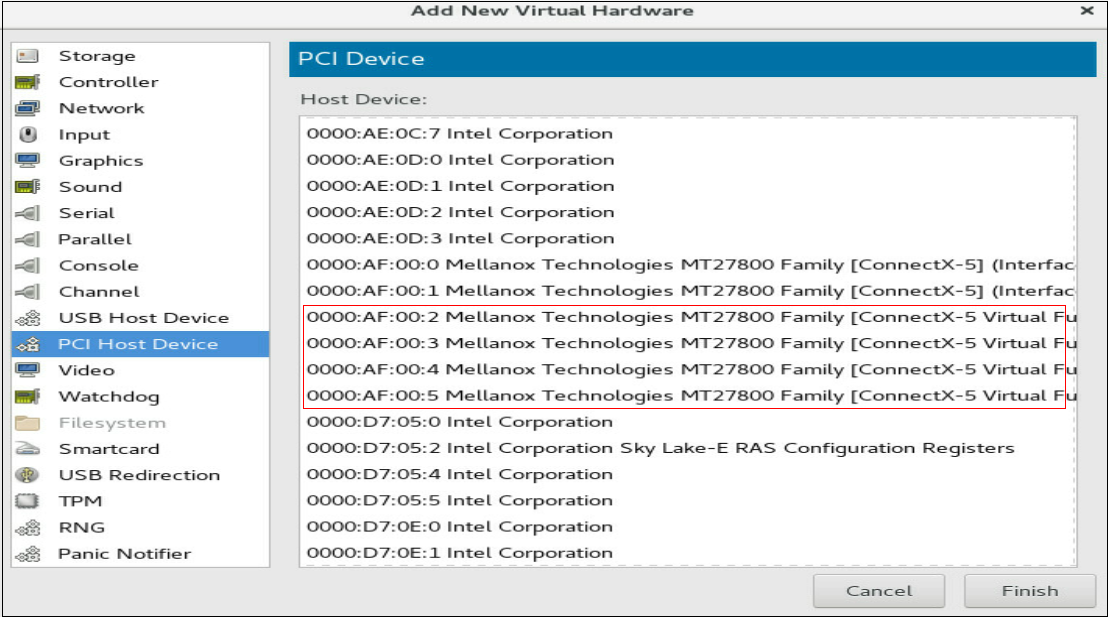Click the Input mouse icon
The width and height of the screenshot is (1108, 617).
click(28, 134)
